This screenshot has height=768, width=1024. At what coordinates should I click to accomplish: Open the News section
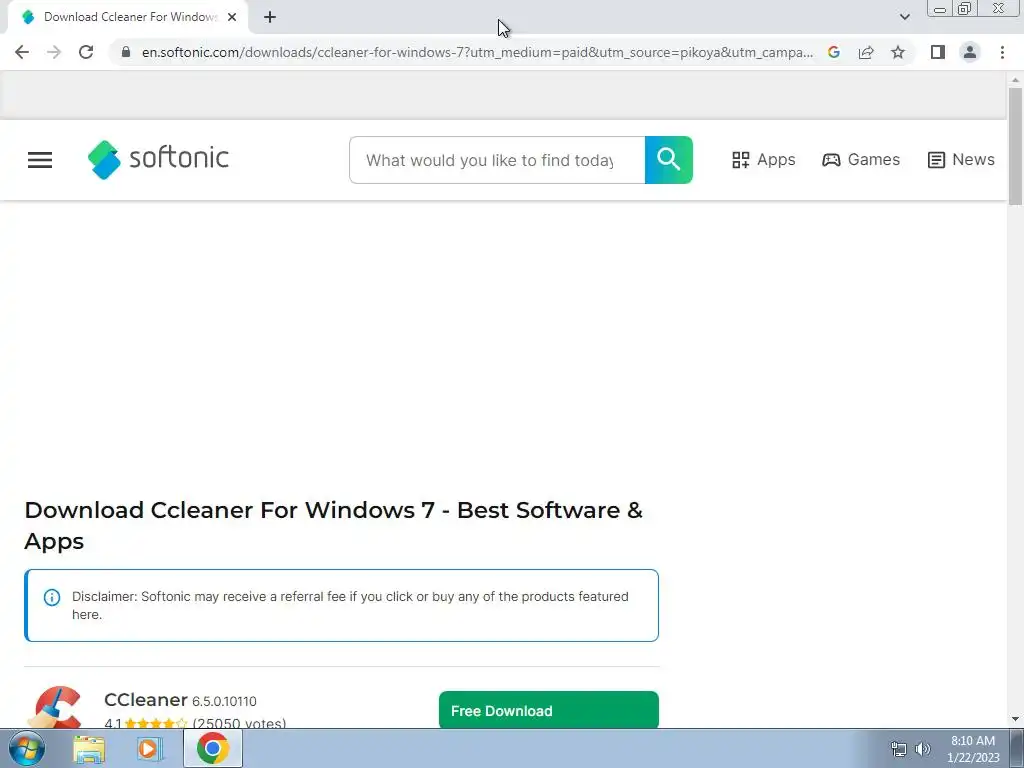tap(961, 160)
